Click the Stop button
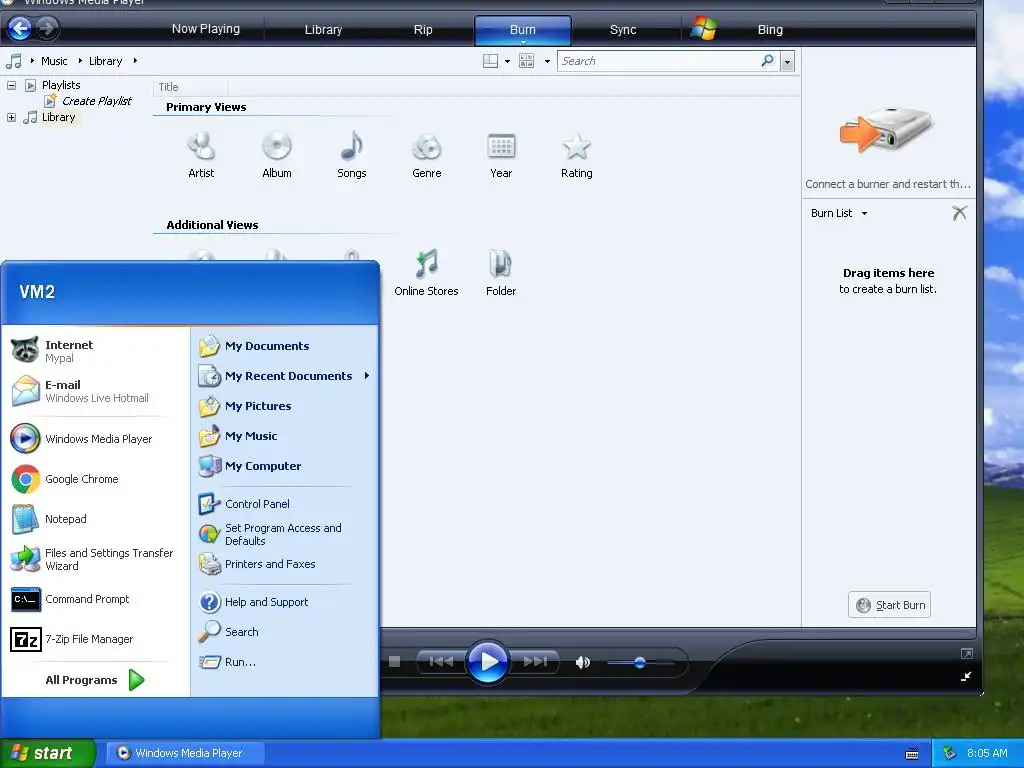1024x768 pixels. (x=394, y=662)
